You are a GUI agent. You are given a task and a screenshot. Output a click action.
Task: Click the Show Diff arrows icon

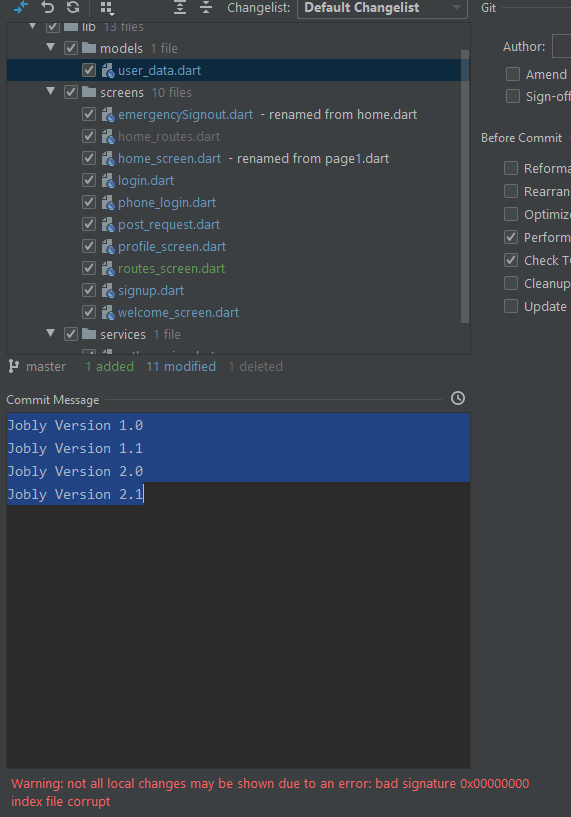21,7
